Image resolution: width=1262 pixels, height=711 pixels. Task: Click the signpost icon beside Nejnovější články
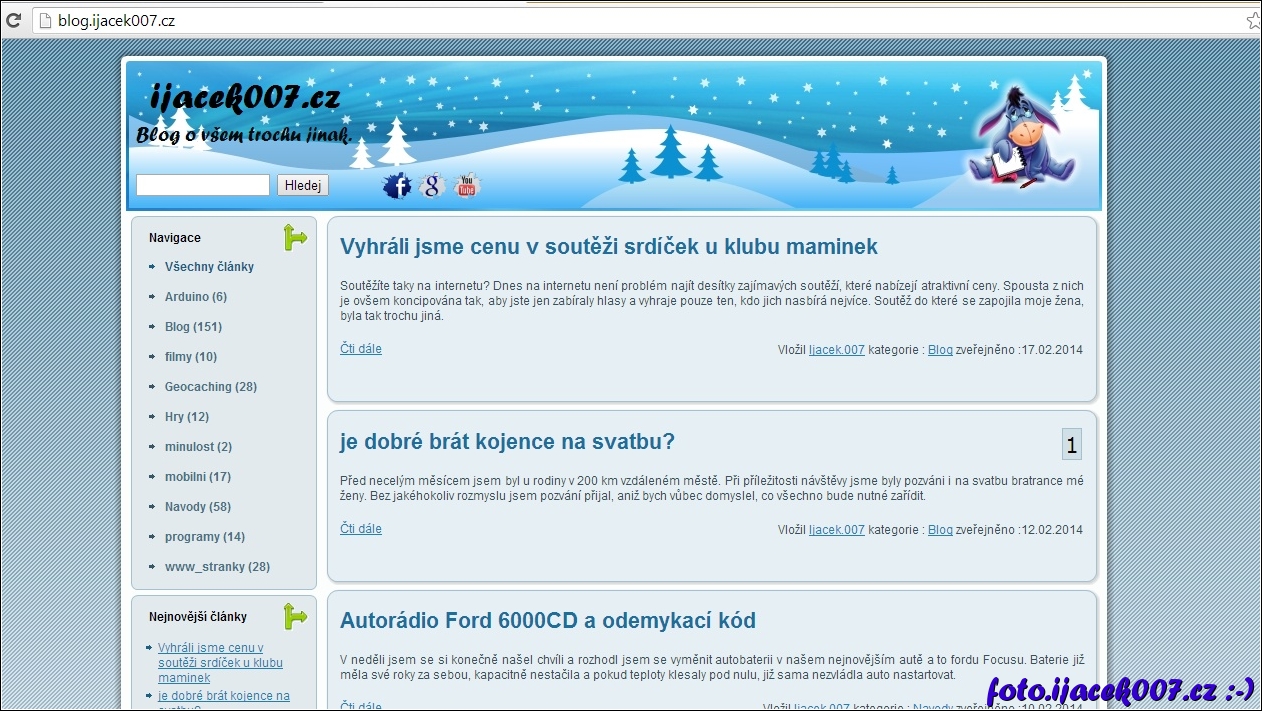pyautogui.click(x=295, y=617)
